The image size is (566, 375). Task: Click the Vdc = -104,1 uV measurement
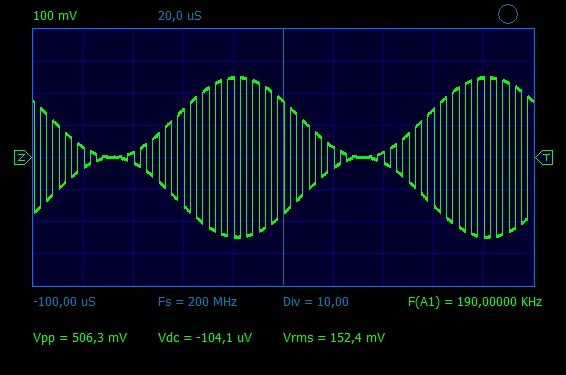(x=205, y=338)
